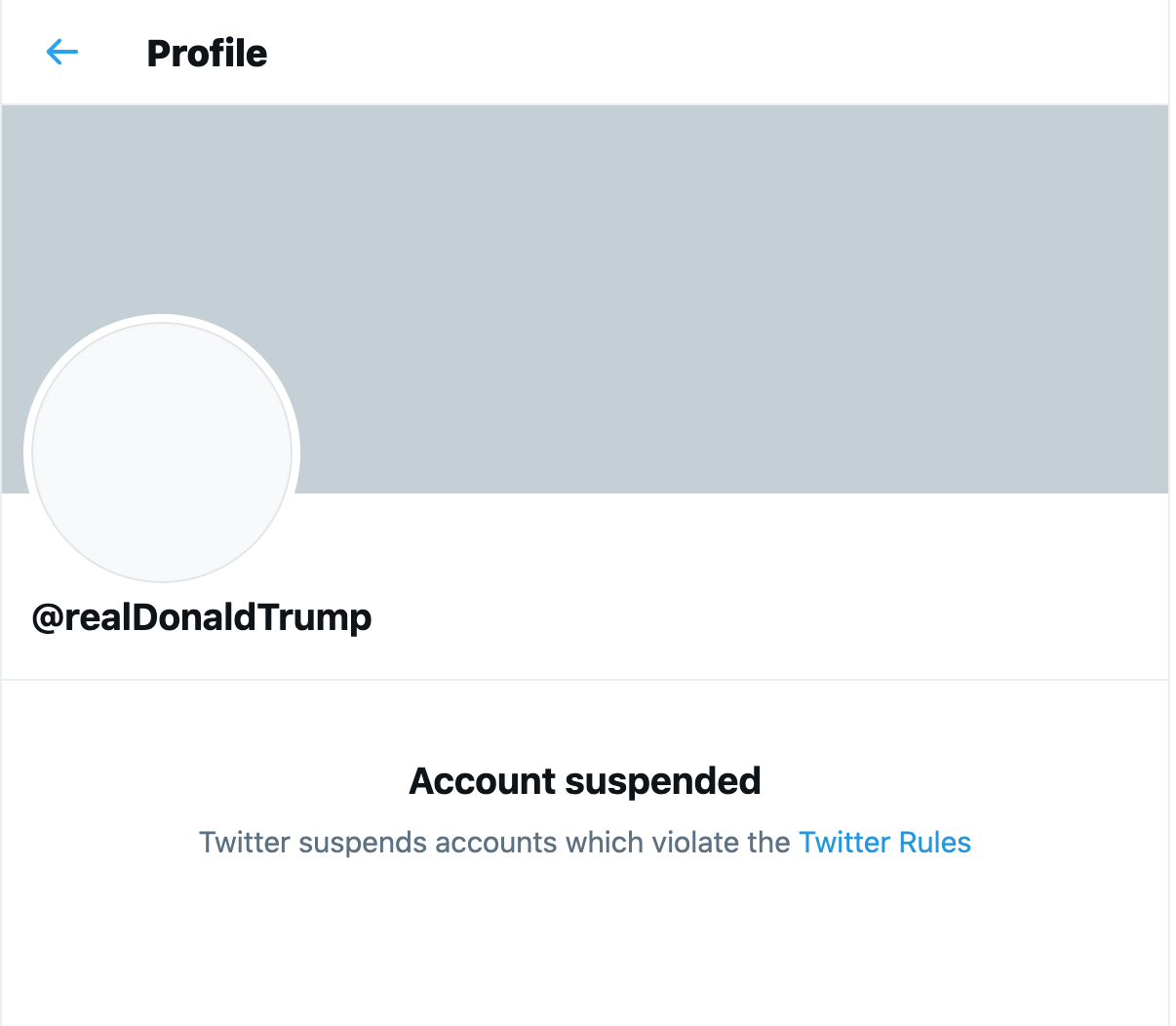Screen dimensions: 1176x1026
Task: Click the Account suspended heading
Action: pyautogui.click(x=585, y=781)
